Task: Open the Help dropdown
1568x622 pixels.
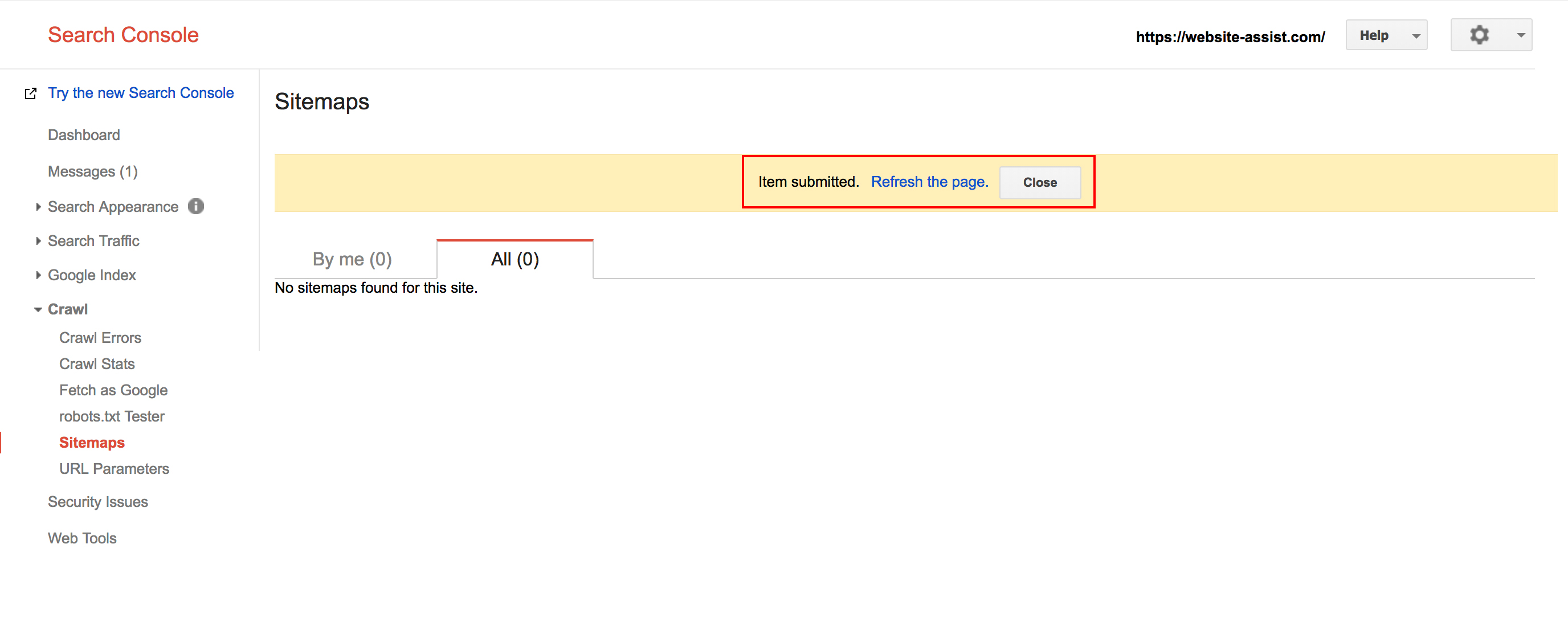Action: [1386, 35]
